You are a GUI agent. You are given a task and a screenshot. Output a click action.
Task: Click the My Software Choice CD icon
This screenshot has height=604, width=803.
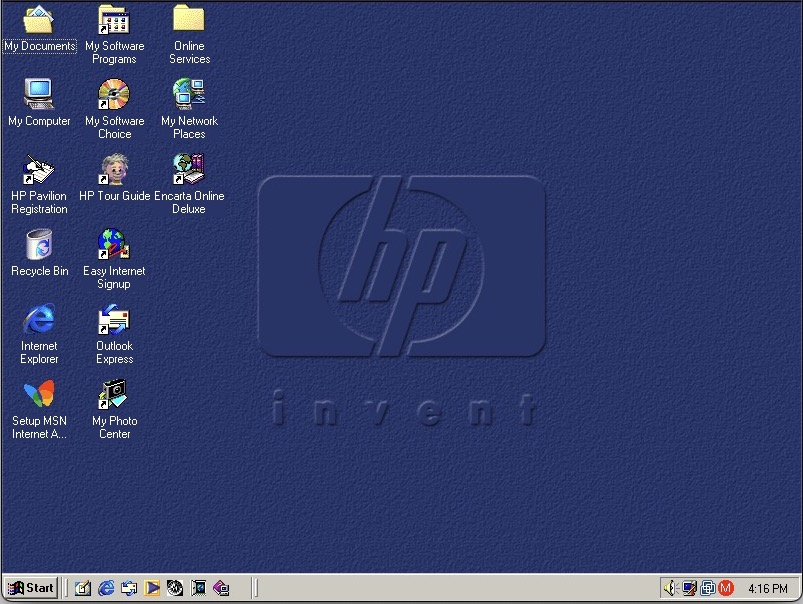click(x=114, y=95)
